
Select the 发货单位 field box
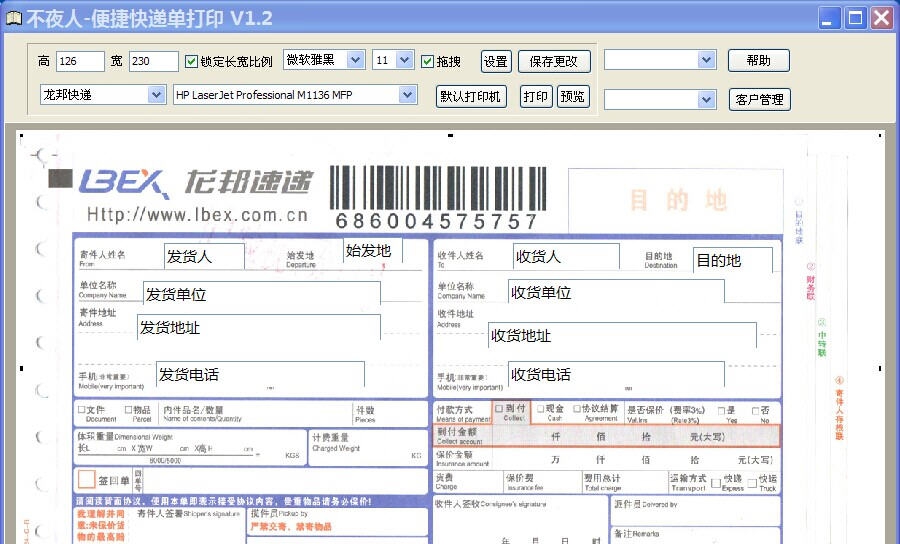(262, 294)
